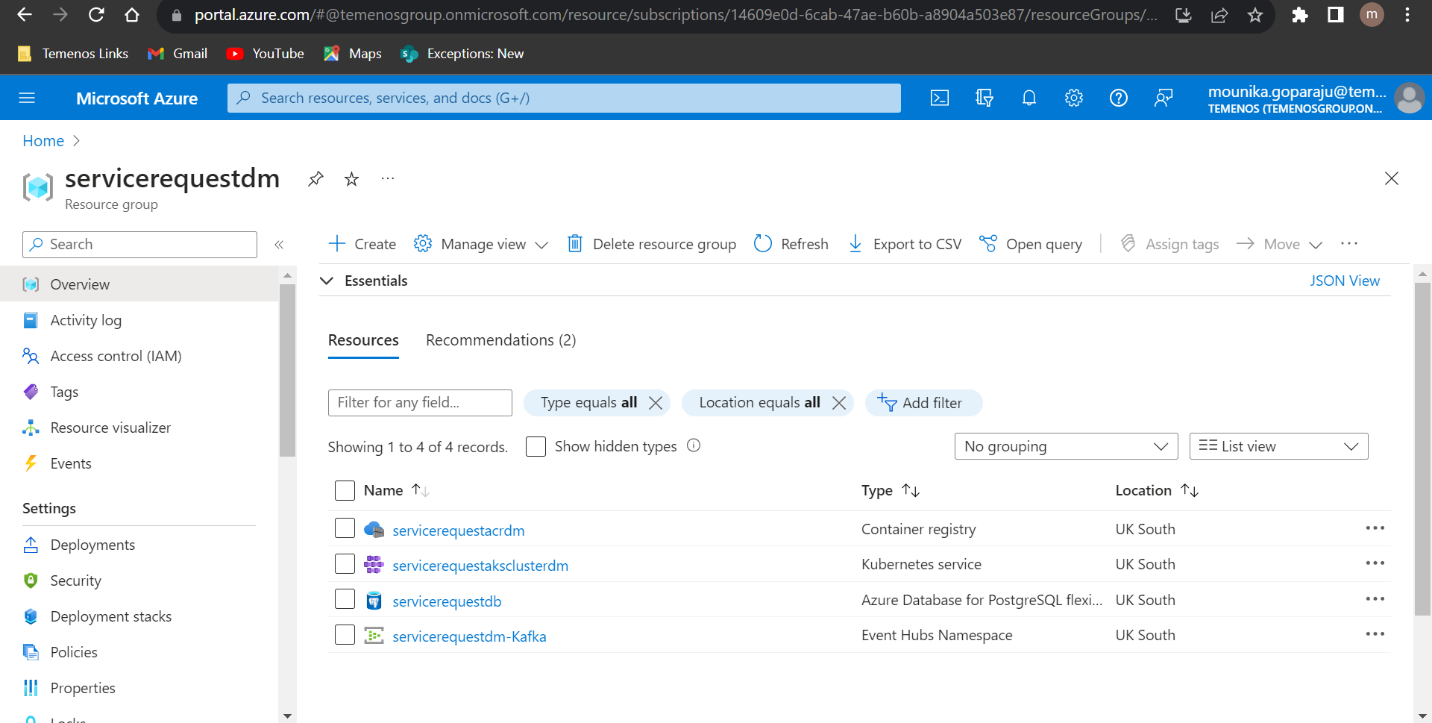This screenshot has height=723, width=1432.
Task: Switch to the Recommendations (2) tab
Action: click(x=500, y=340)
